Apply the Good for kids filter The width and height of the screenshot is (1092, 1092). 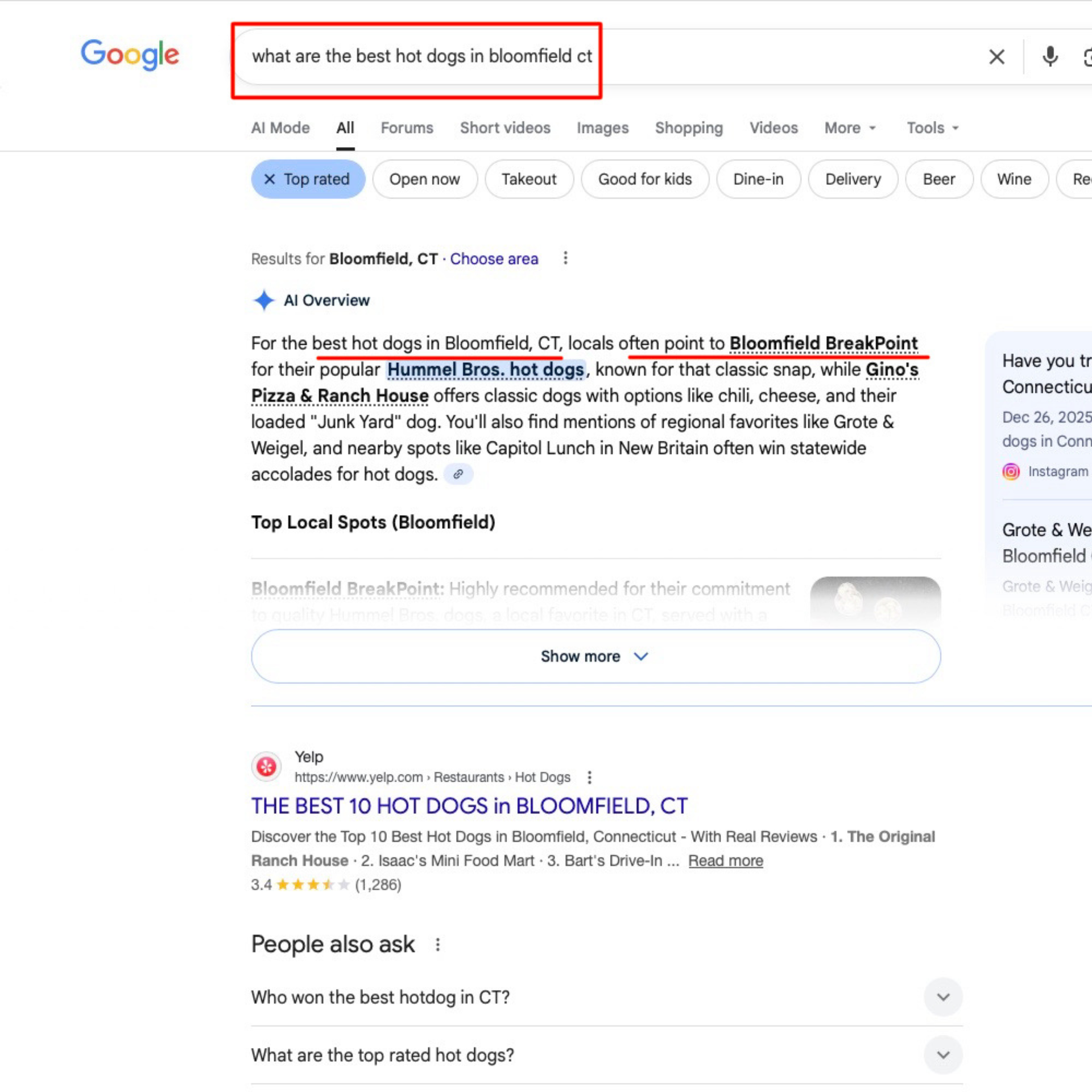tap(645, 179)
